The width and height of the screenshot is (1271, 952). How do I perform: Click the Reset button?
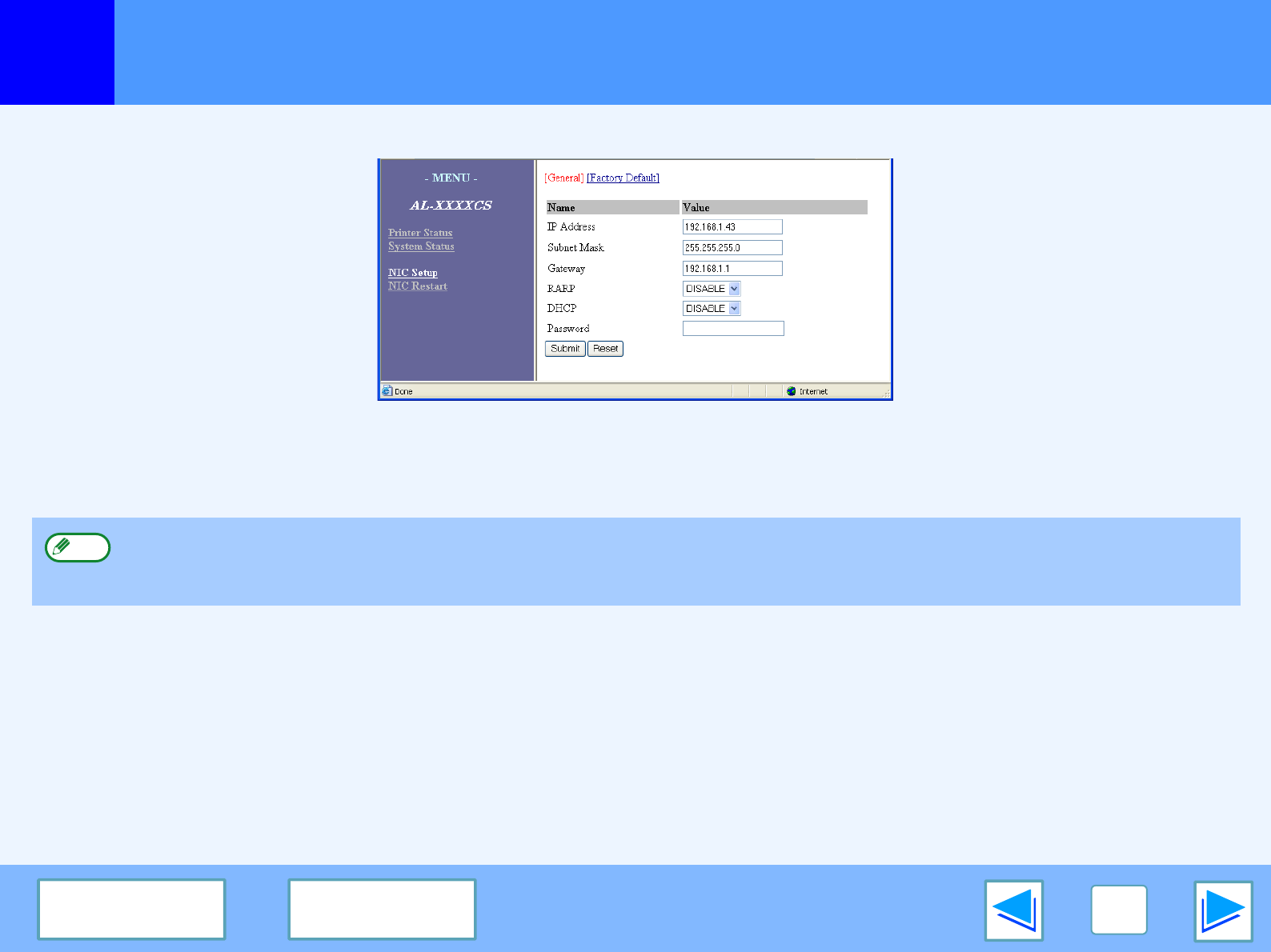(605, 349)
